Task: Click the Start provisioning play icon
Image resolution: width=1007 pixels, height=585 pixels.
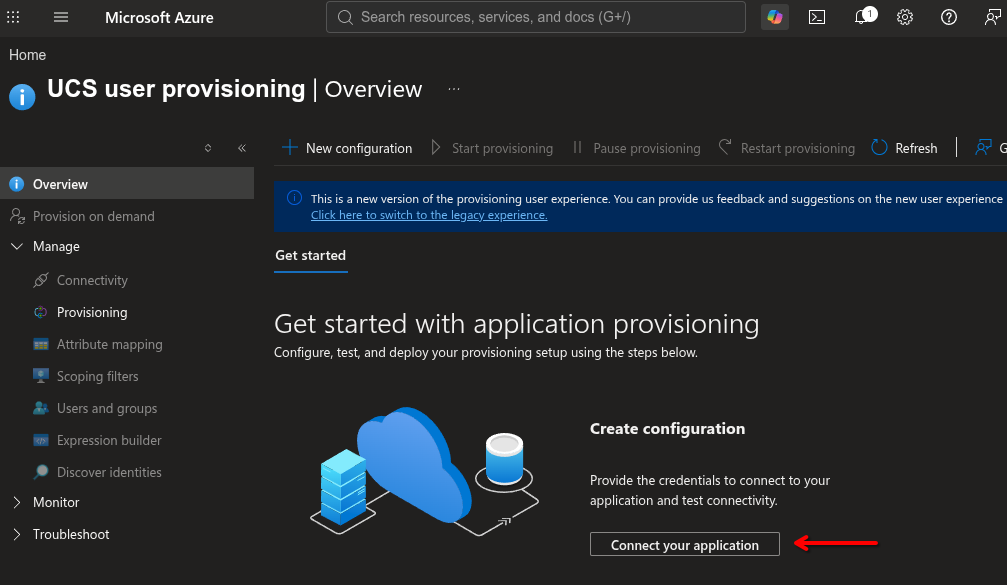Action: tap(436, 148)
